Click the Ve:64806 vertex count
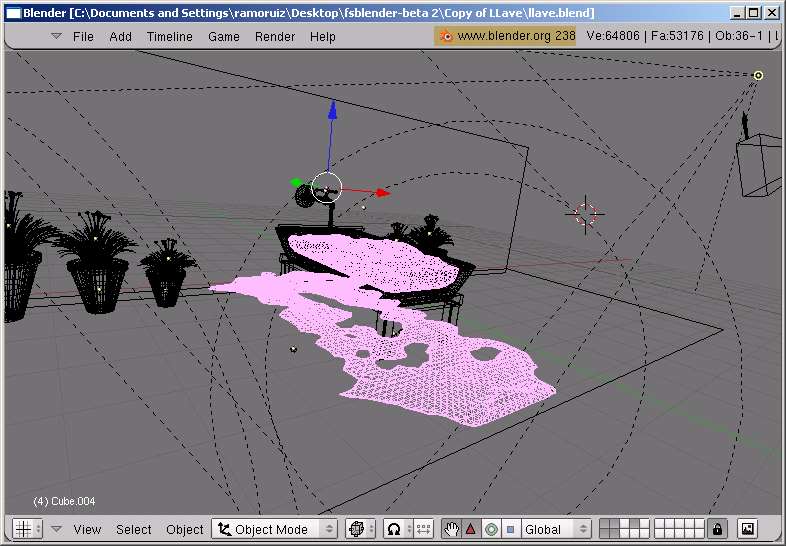 [613, 36]
